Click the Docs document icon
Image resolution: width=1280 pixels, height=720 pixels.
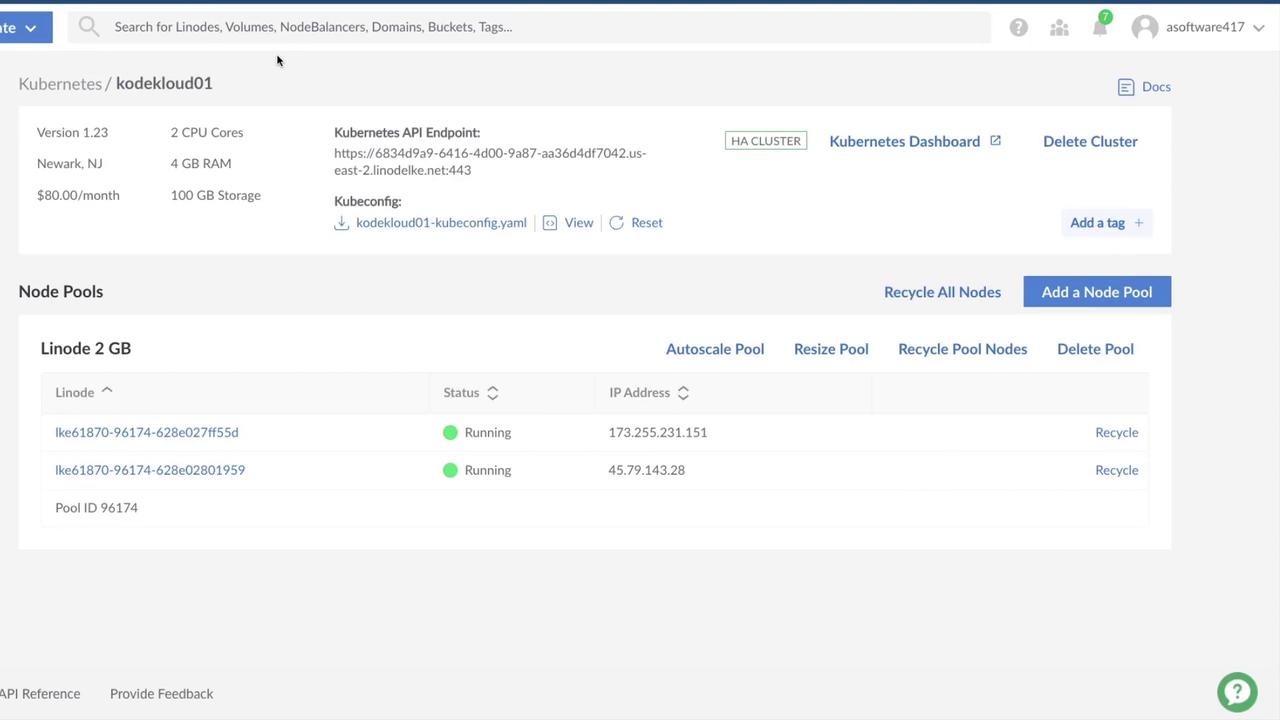coord(1126,87)
